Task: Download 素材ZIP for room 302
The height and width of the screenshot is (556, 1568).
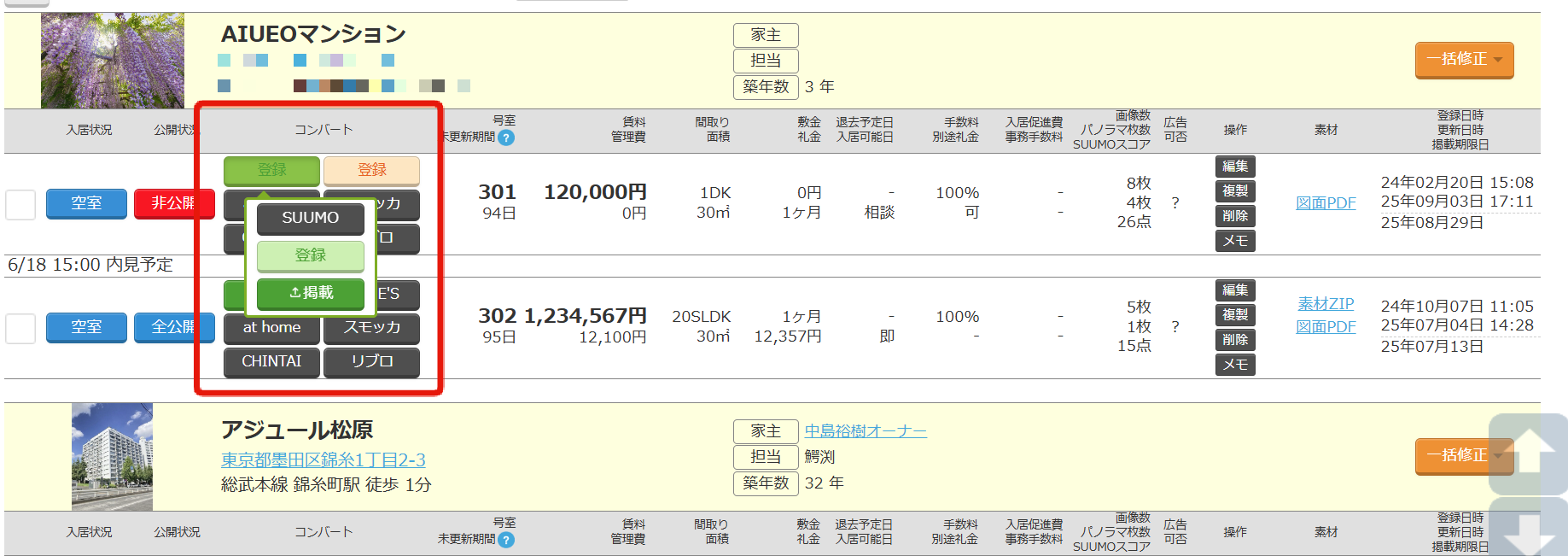Action: pyautogui.click(x=1326, y=304)
